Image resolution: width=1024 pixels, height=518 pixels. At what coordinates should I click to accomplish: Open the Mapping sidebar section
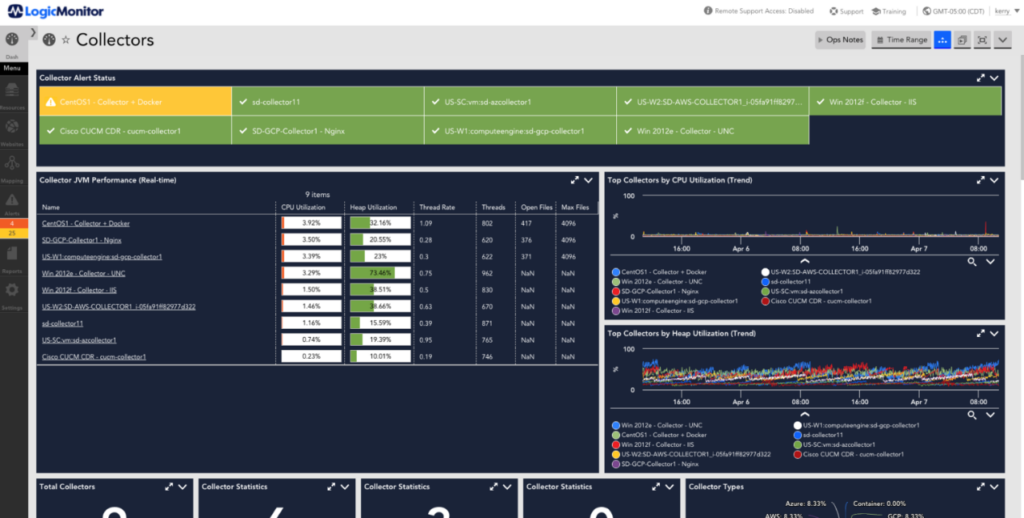pyautogui.click(x=12, y=167)
